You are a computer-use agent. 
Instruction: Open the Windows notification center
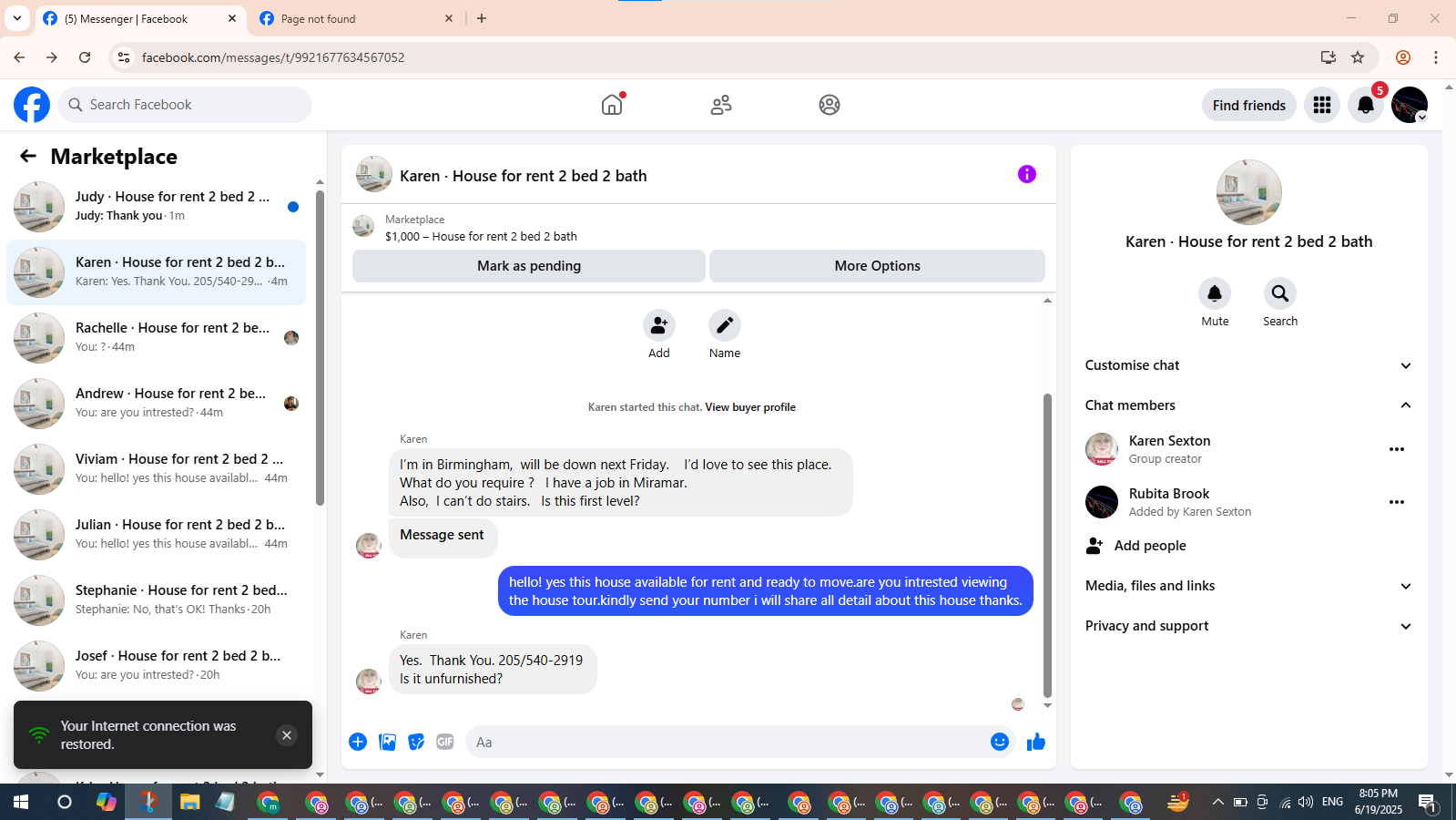pos(1427,802)
